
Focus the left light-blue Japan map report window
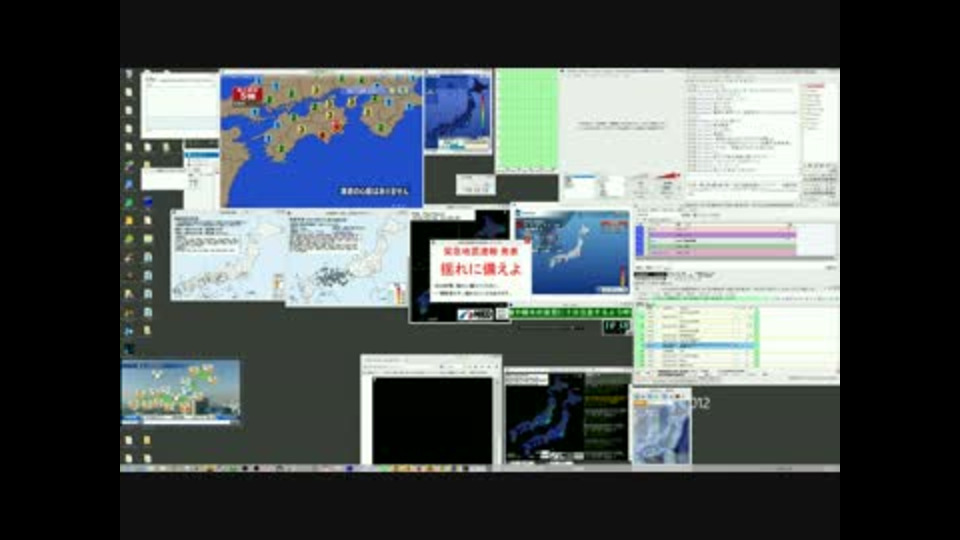click(x=228, y=255)
